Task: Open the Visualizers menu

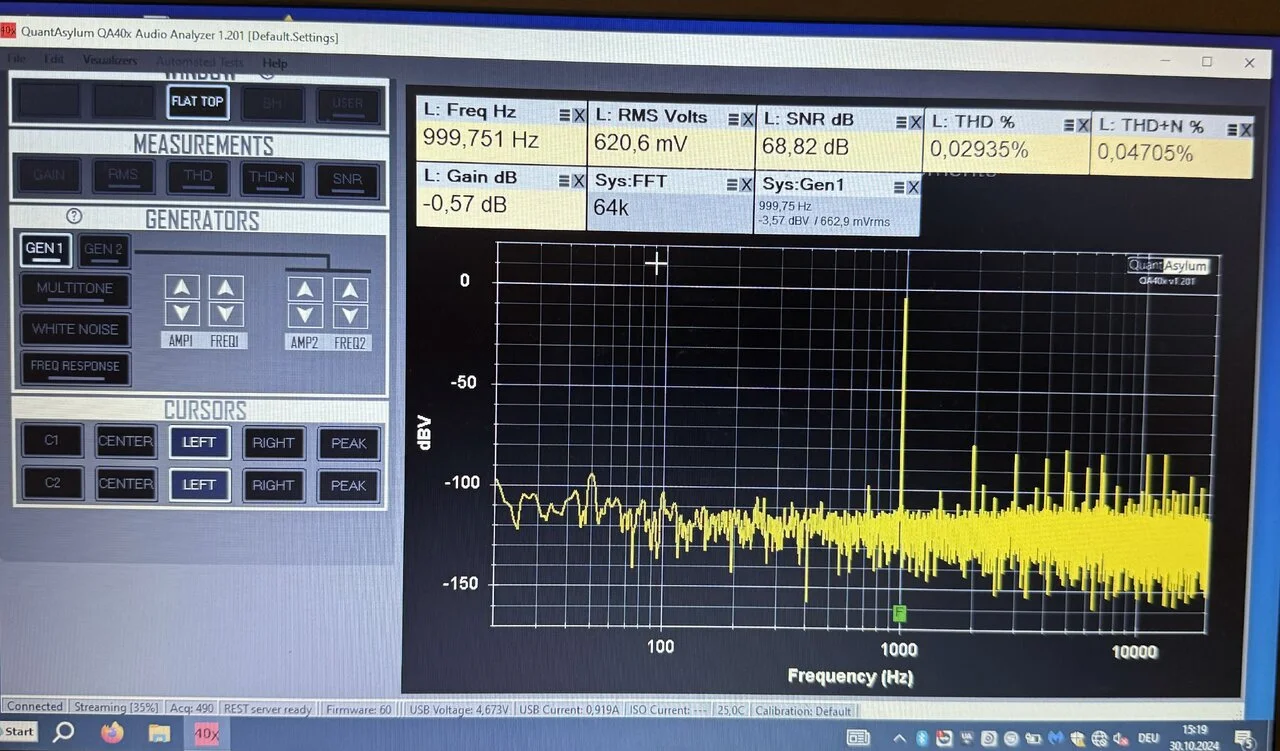Action: 109,61
